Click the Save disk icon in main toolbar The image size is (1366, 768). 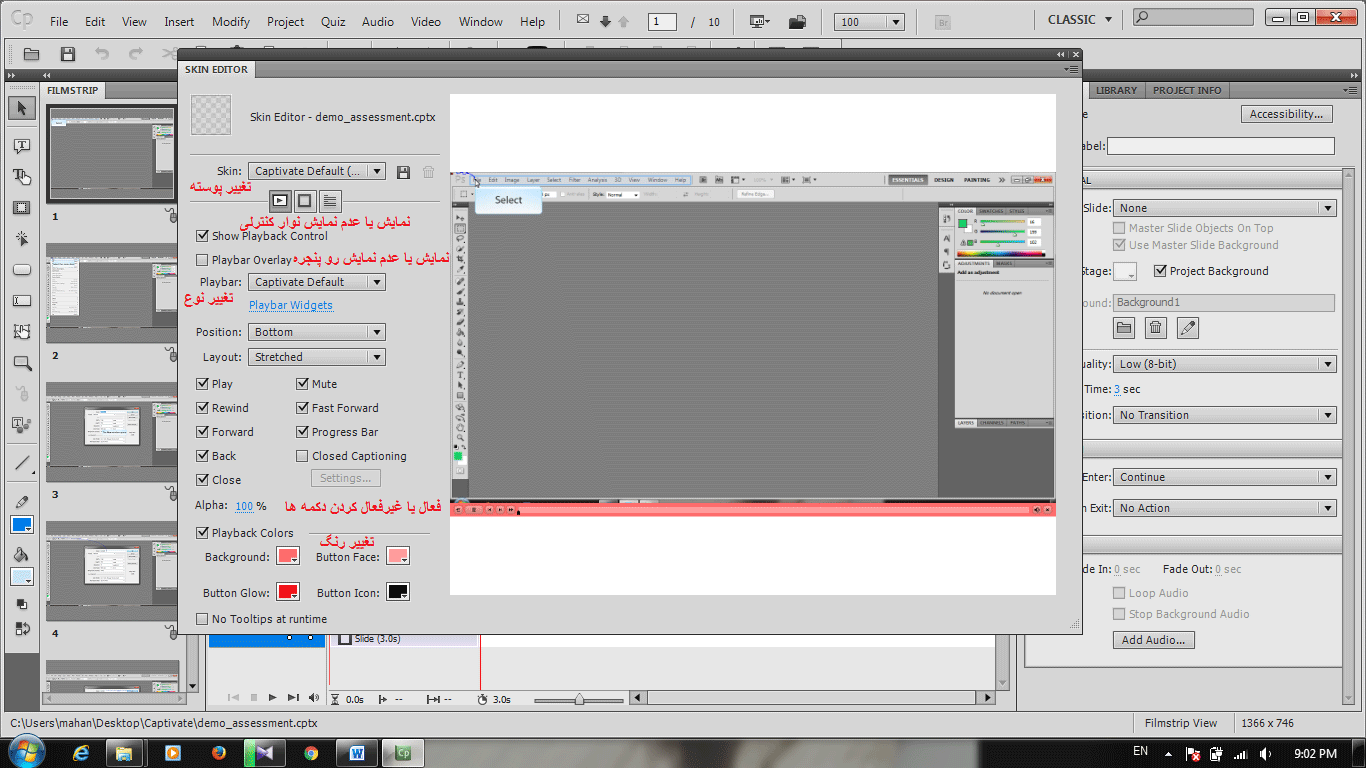coord(68,54)
